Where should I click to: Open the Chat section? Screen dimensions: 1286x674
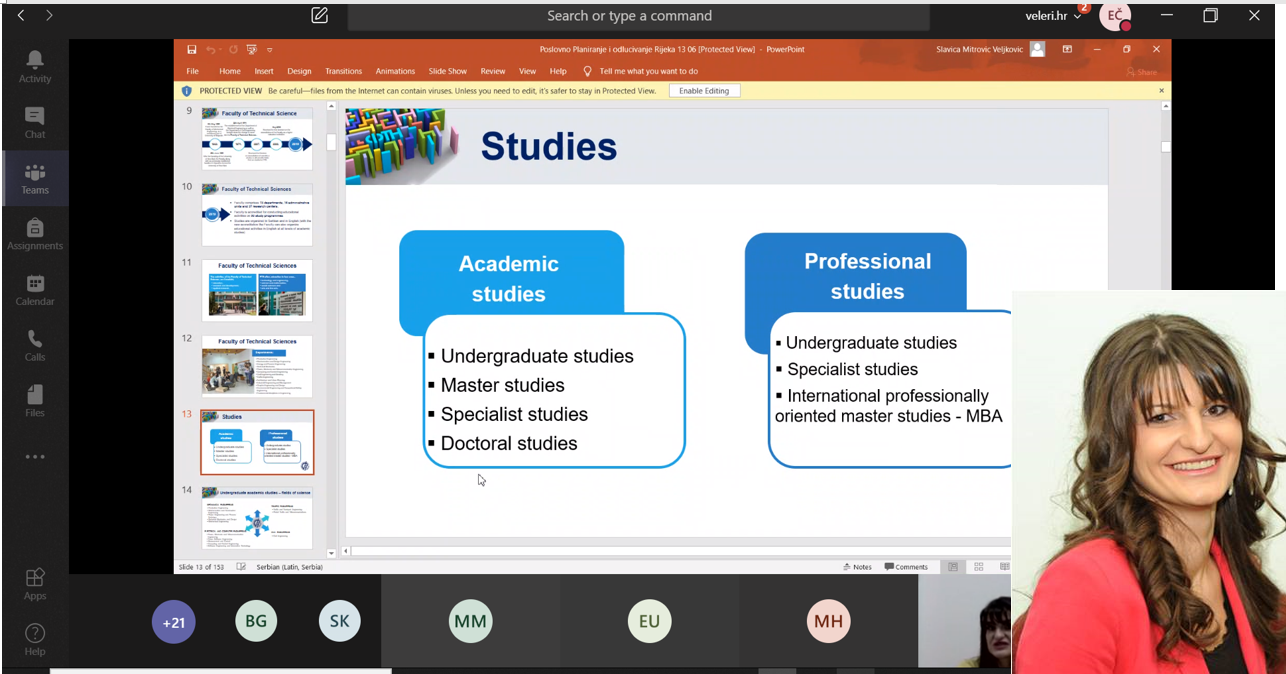[35, 122]
